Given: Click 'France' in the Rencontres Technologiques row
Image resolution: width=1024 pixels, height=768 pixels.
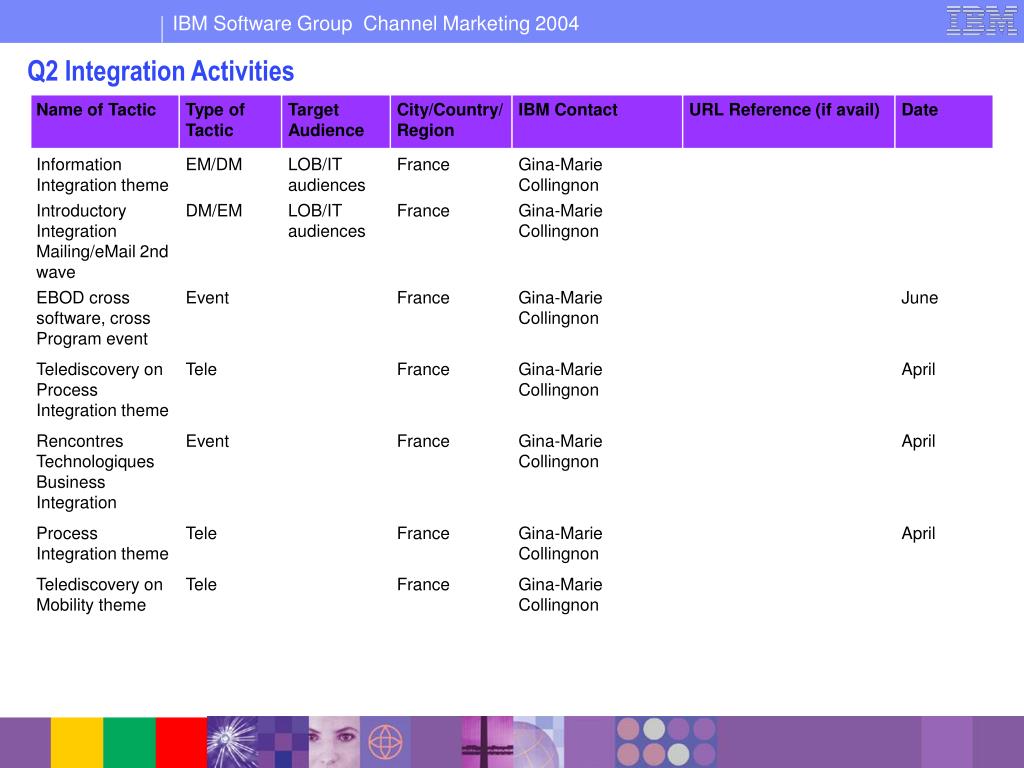Looking at the screenshot, I should pyautogui.click(x=423, y=441).
